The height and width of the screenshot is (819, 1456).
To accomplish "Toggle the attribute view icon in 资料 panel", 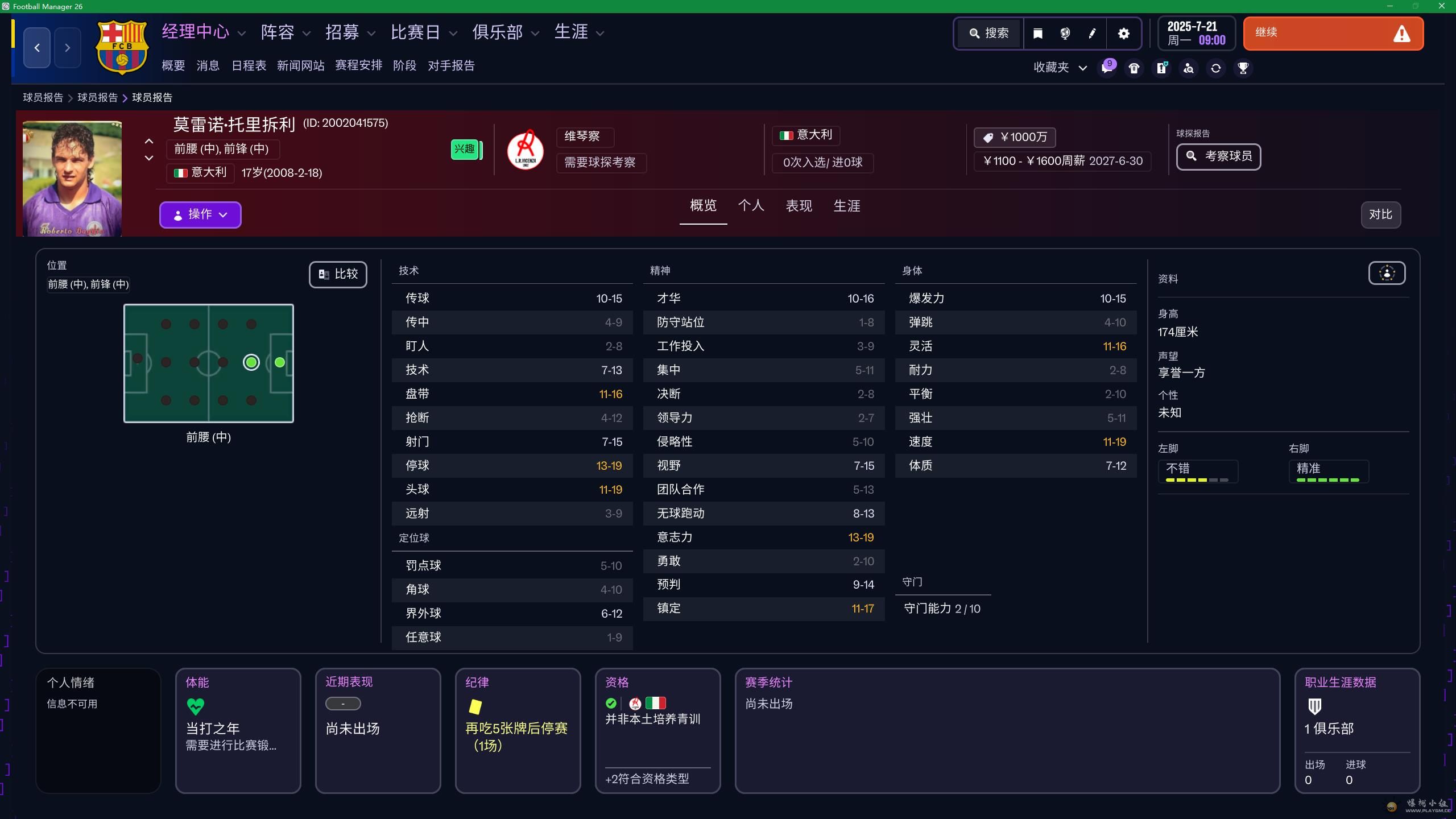I will click(x=1387, y=274).
